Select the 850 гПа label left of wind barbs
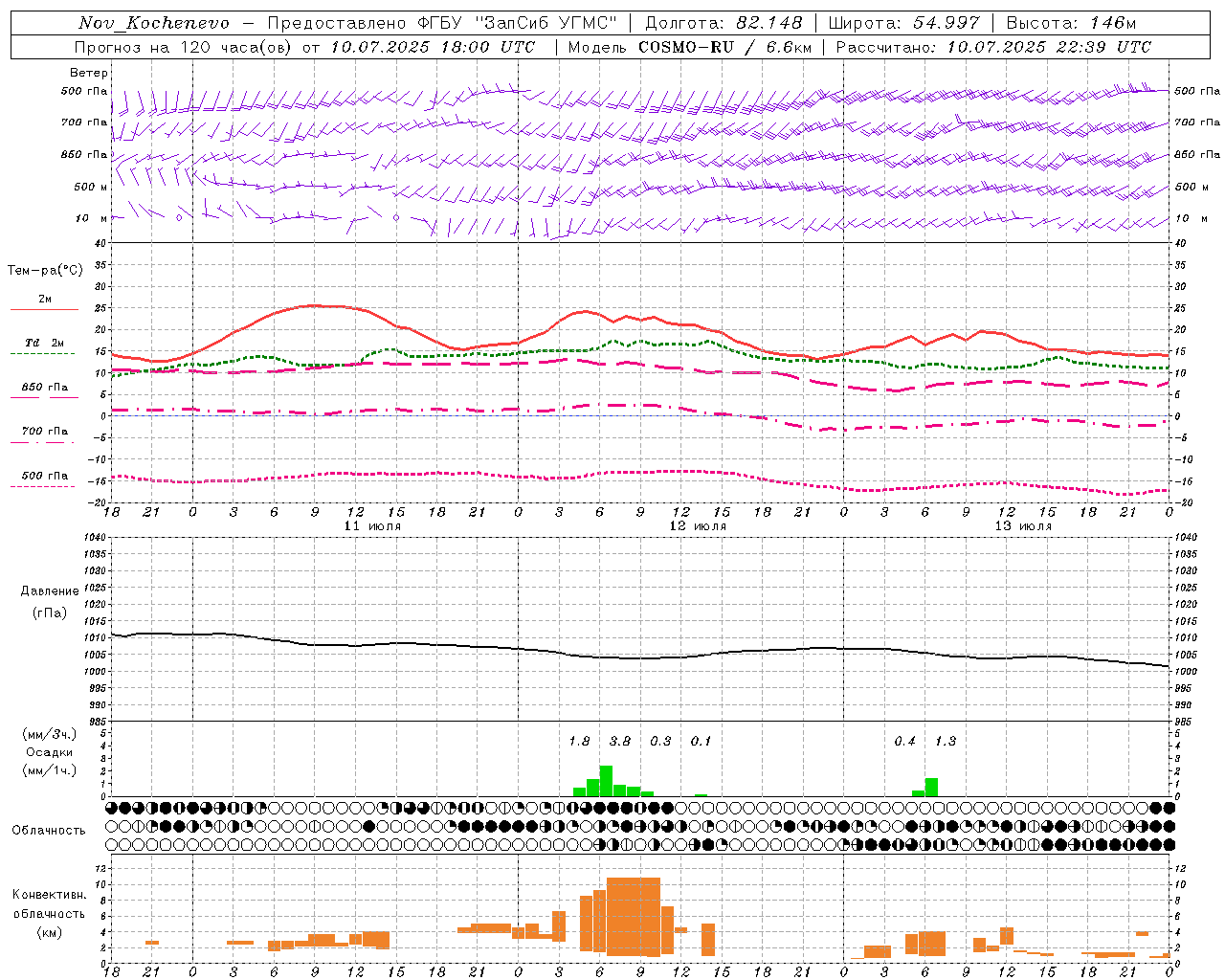 pyautogui.click(x=84, y=154)
